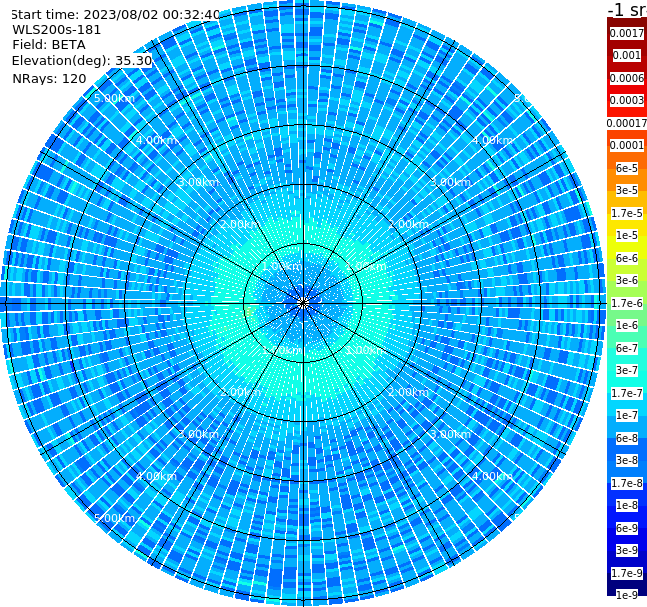Click the 3e-8 colorbar label
647x607 pixels.
(x=627, y=461)
